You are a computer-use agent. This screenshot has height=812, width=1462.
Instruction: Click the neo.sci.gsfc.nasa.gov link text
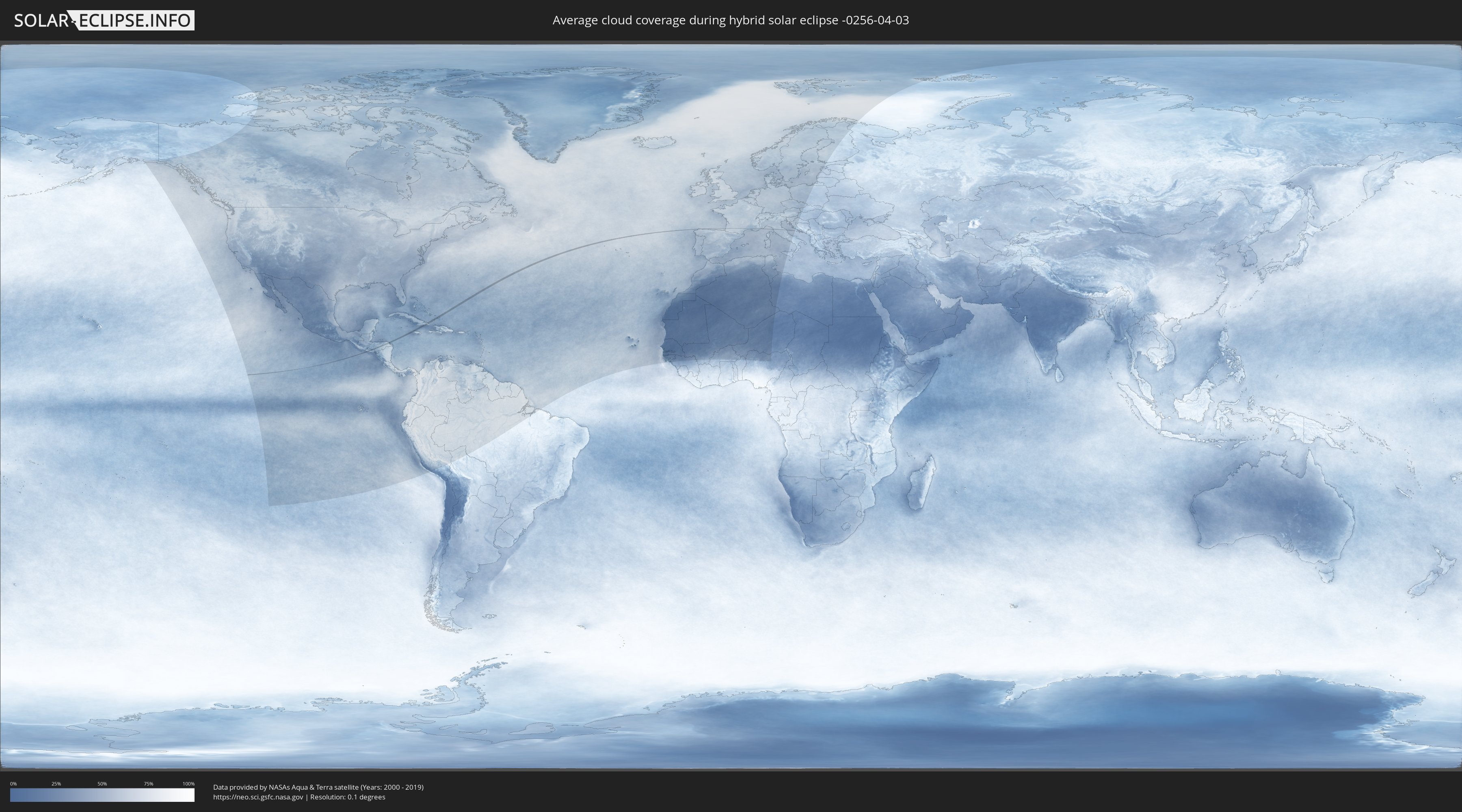257,797
